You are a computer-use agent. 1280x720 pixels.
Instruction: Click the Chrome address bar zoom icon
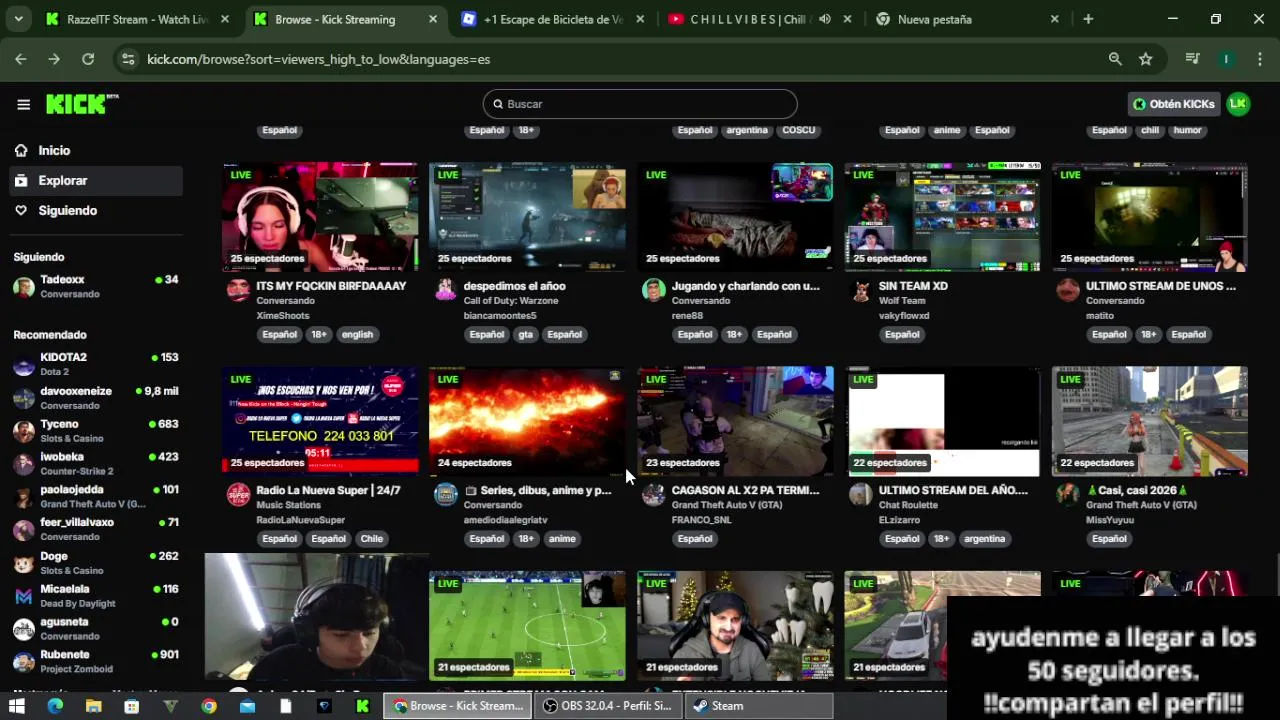[1115, 59]
